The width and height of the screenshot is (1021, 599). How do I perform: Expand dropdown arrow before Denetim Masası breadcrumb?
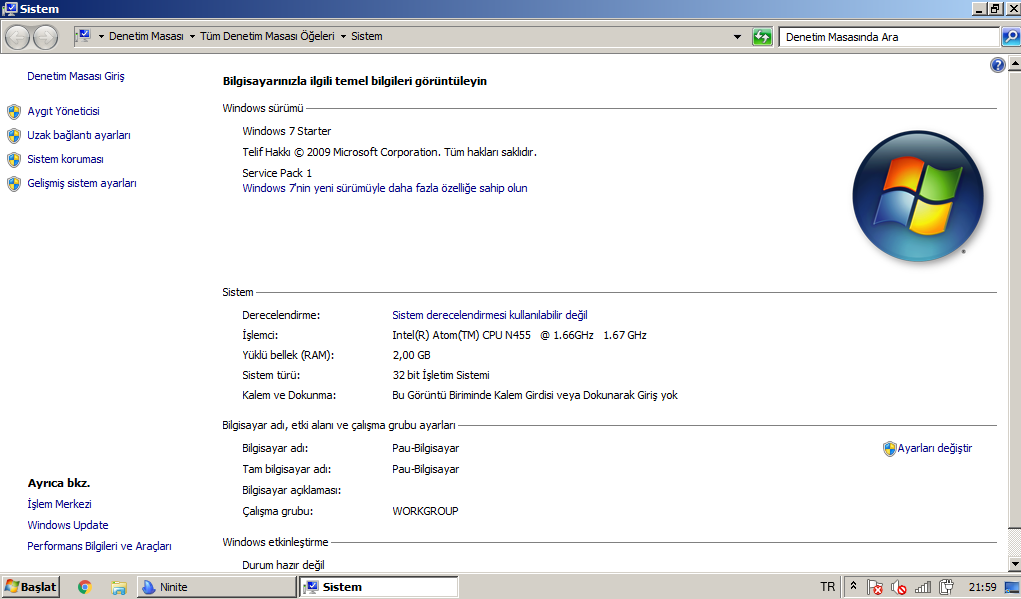pos(101,36)
